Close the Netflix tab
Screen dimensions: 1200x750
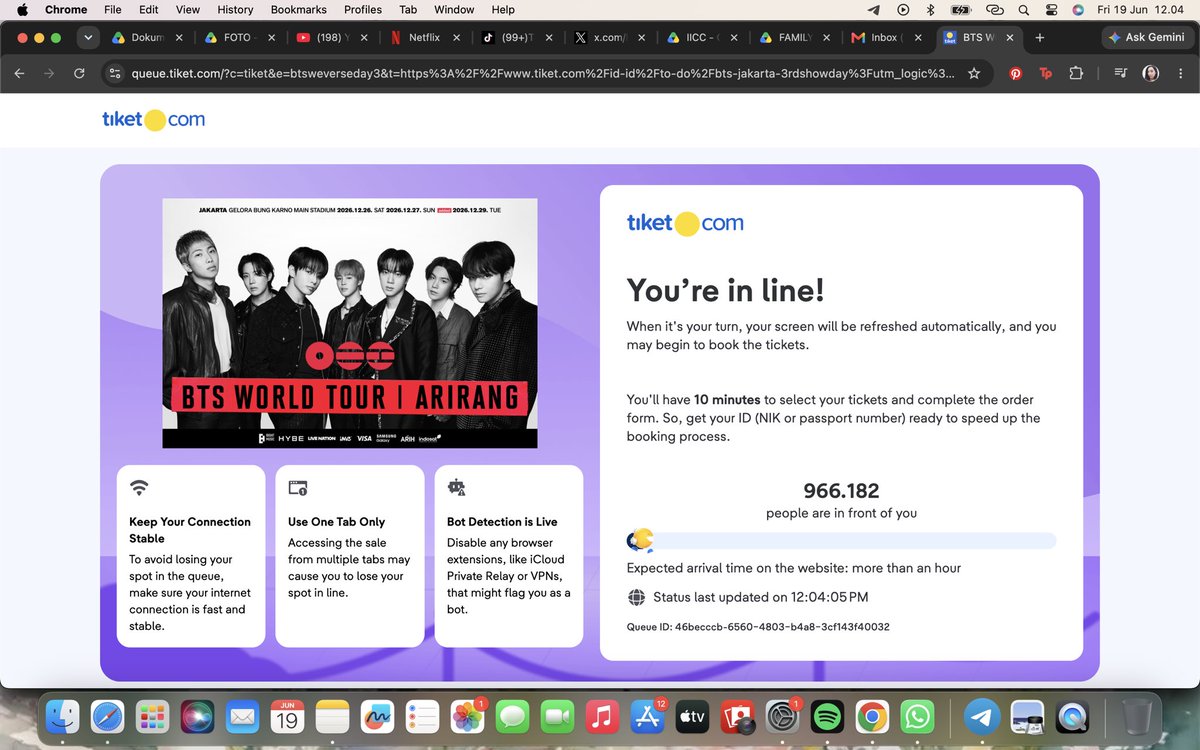455,37
